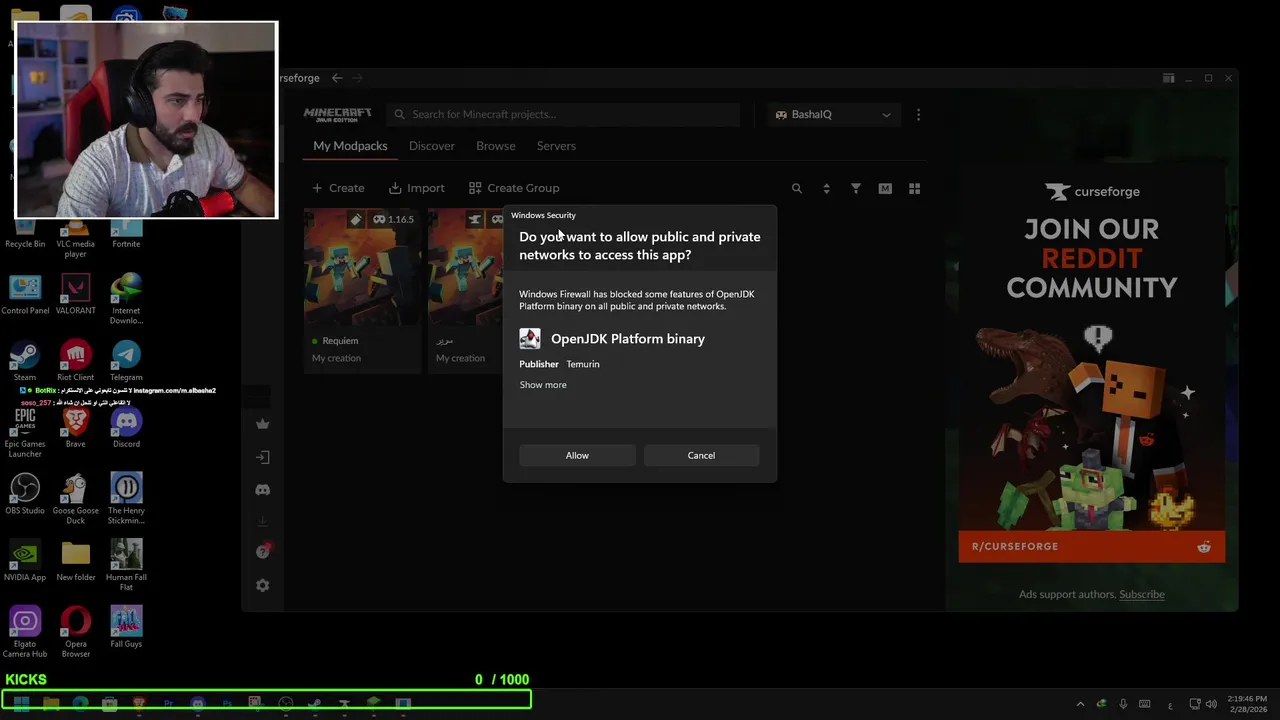Click the Subscribe link under the ad
Viewport: 1280px width, 720px height.
click(x=1142, y=594)
